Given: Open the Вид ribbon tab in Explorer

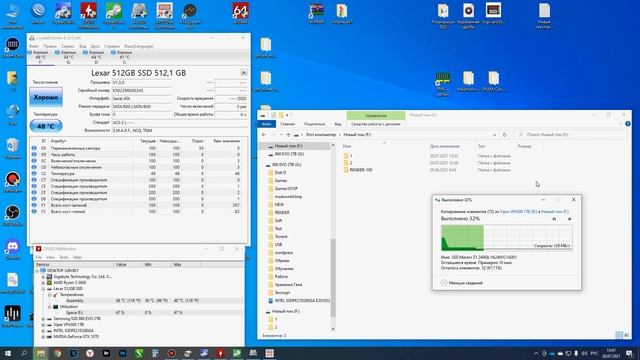Looking at the screenshot, I should [338, 124].
